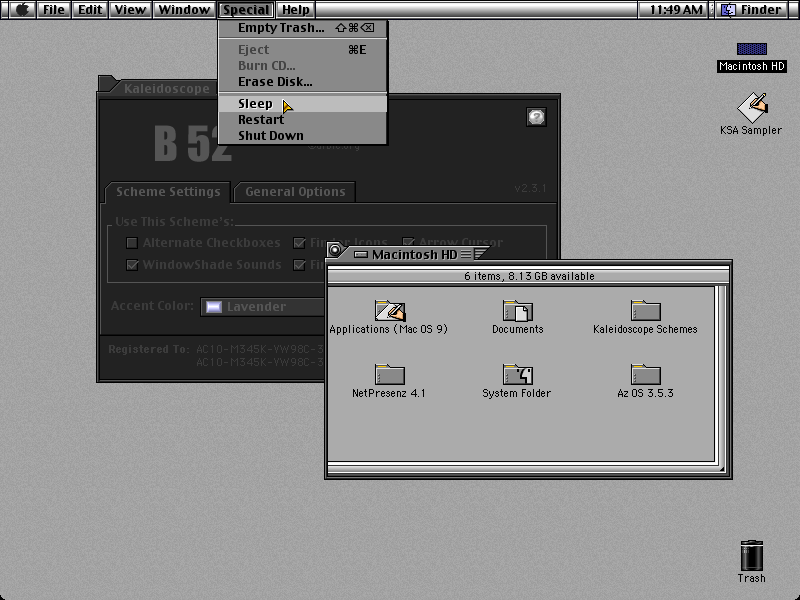Image resolution: width=800 pixels, height=600 pixels.
Task: Select the Documents folder icon
Action: [517, 310]
